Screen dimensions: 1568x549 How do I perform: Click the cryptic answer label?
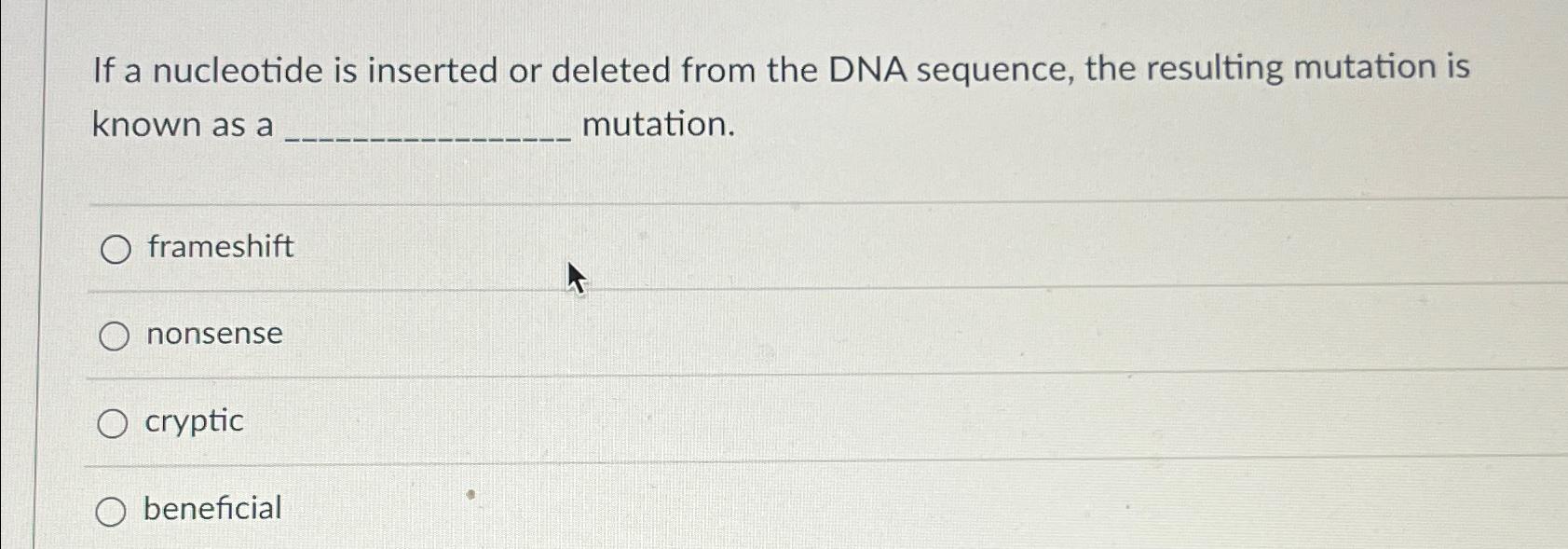point(192,420)
